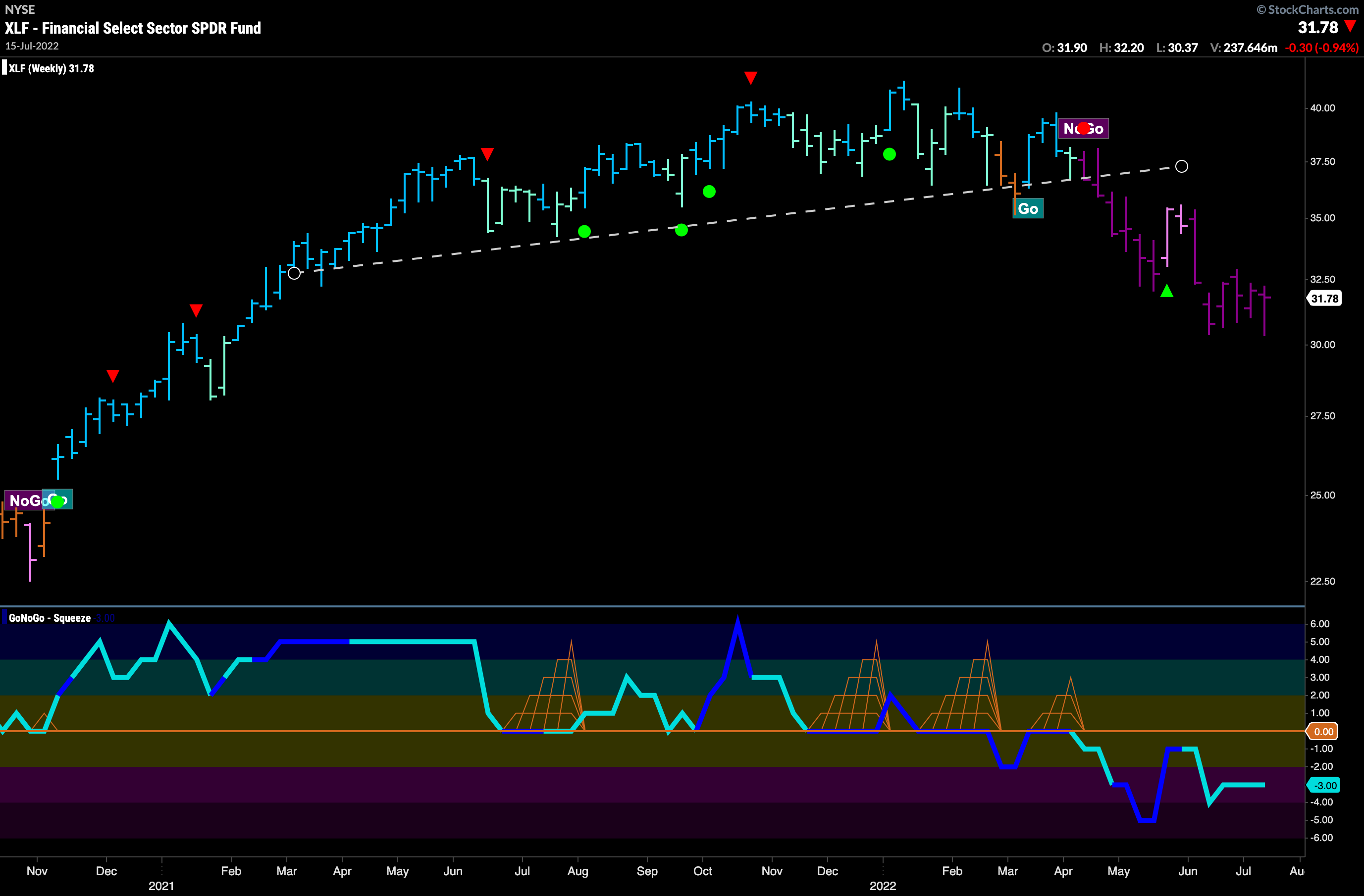Click the red triangle marker above the December 2020 bars
Image resolution: width=1364 pixels, height=896 pixels.
pyautogui.click(x=113, y=376)
